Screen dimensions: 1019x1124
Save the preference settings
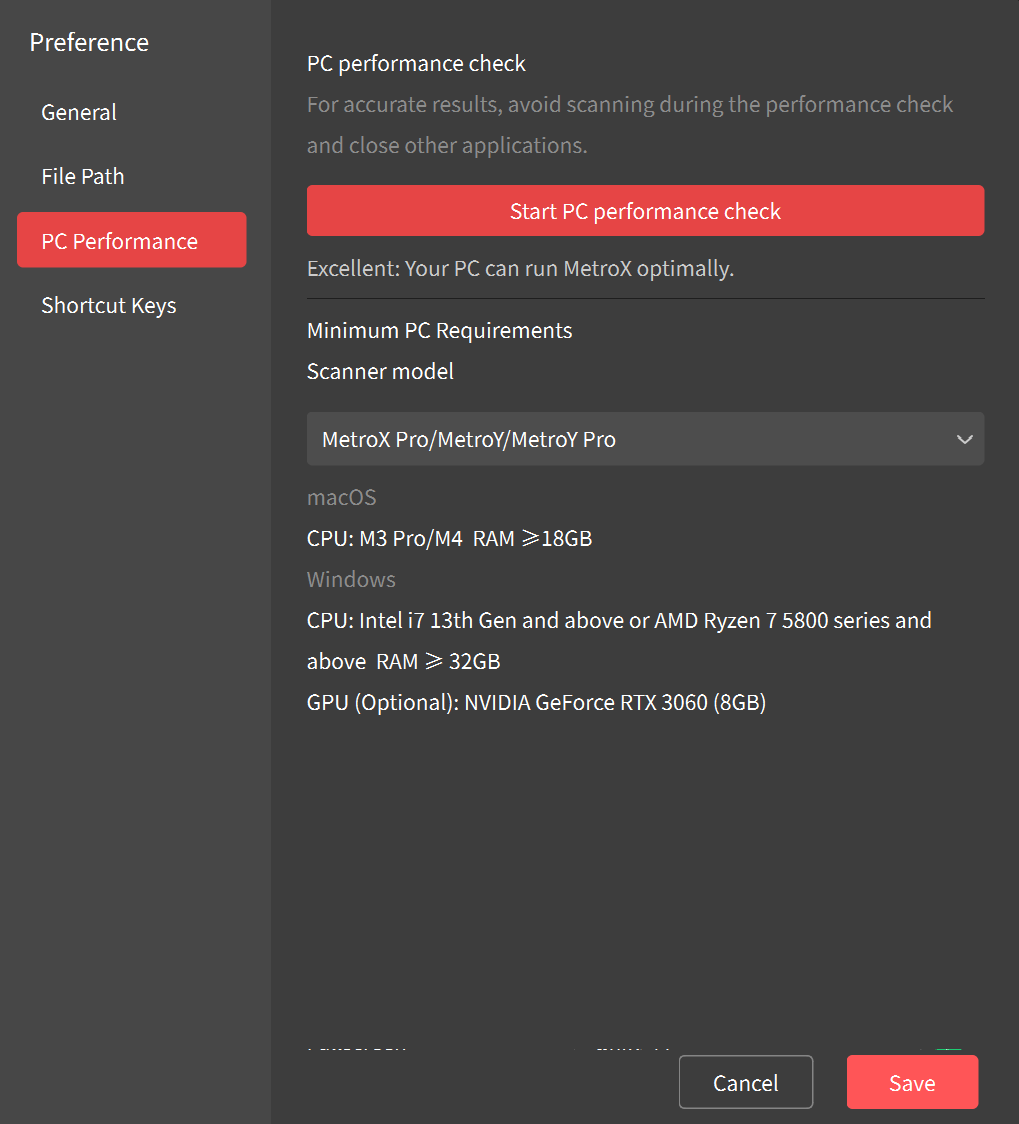[911, 1083]
